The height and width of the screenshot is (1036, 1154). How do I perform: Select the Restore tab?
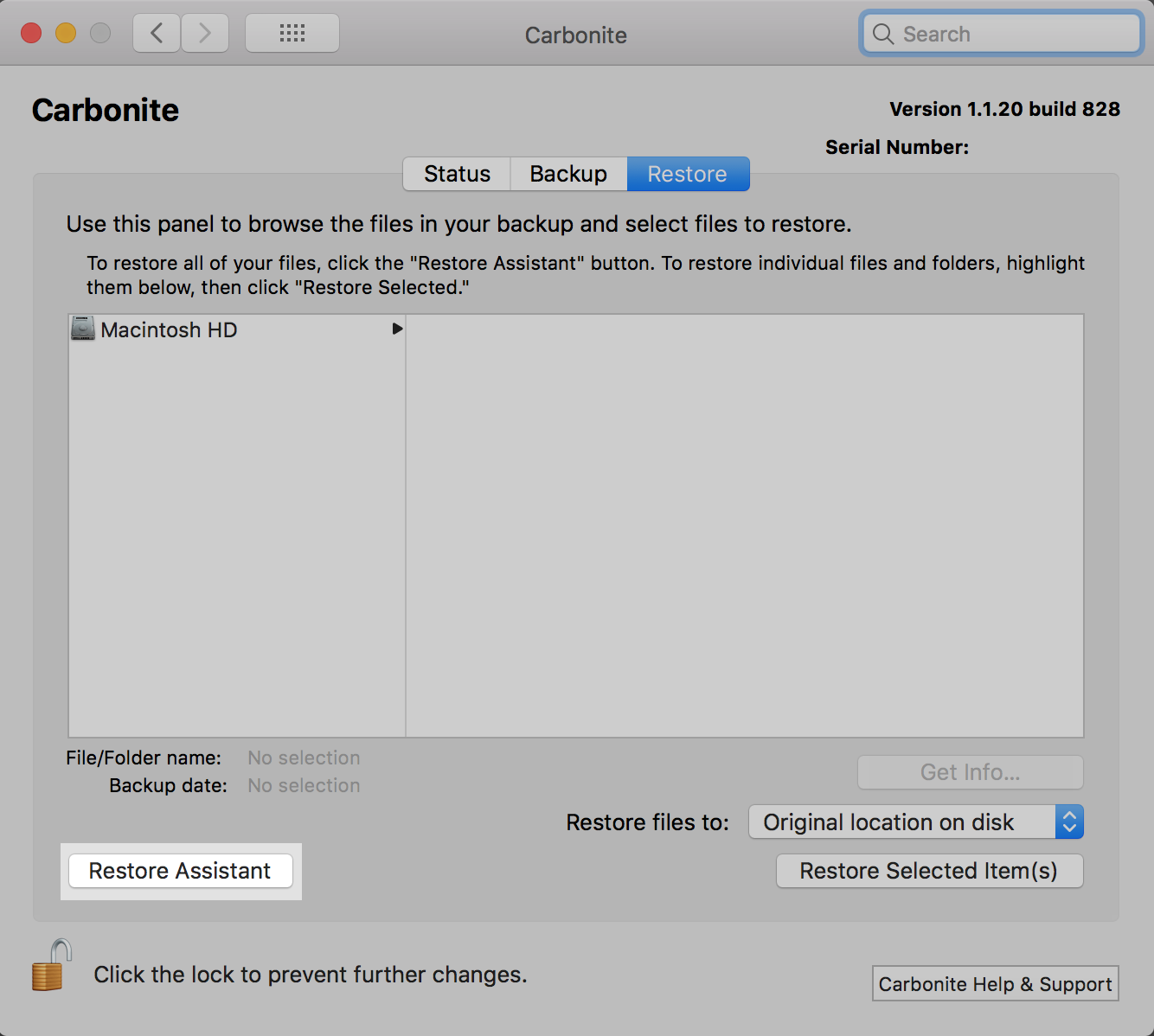coord(687,174)
